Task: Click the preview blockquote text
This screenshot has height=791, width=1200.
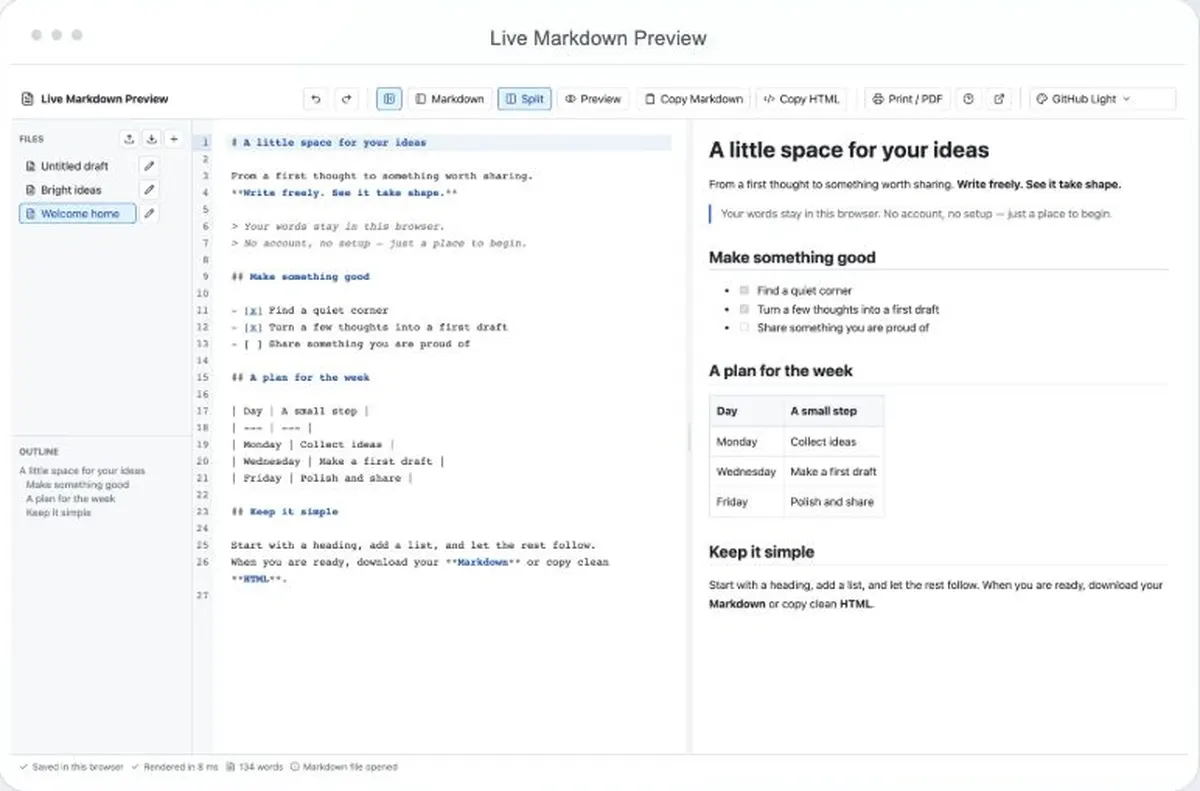Action: coord(916,213)
